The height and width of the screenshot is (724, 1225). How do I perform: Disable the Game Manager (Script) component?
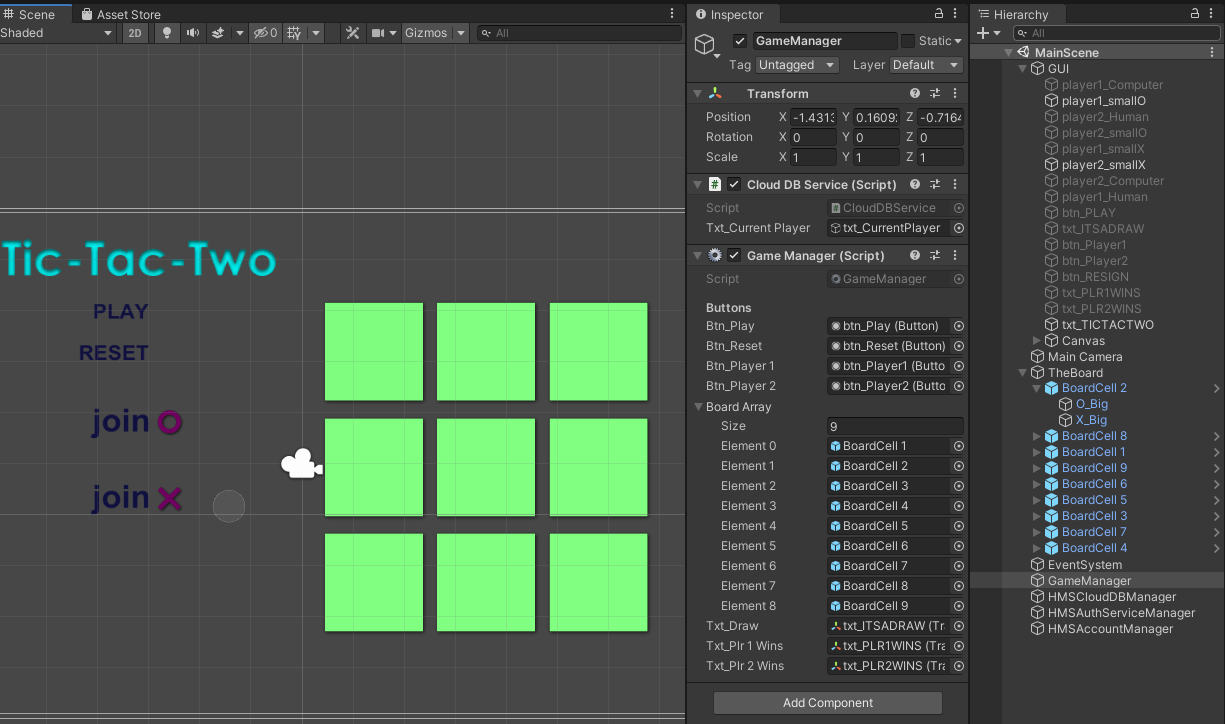click(733, 255)
